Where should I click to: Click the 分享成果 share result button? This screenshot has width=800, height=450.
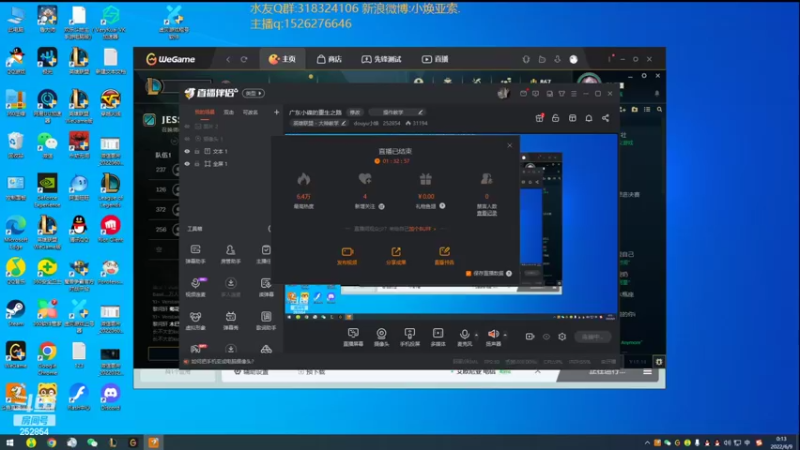point(396,256)
